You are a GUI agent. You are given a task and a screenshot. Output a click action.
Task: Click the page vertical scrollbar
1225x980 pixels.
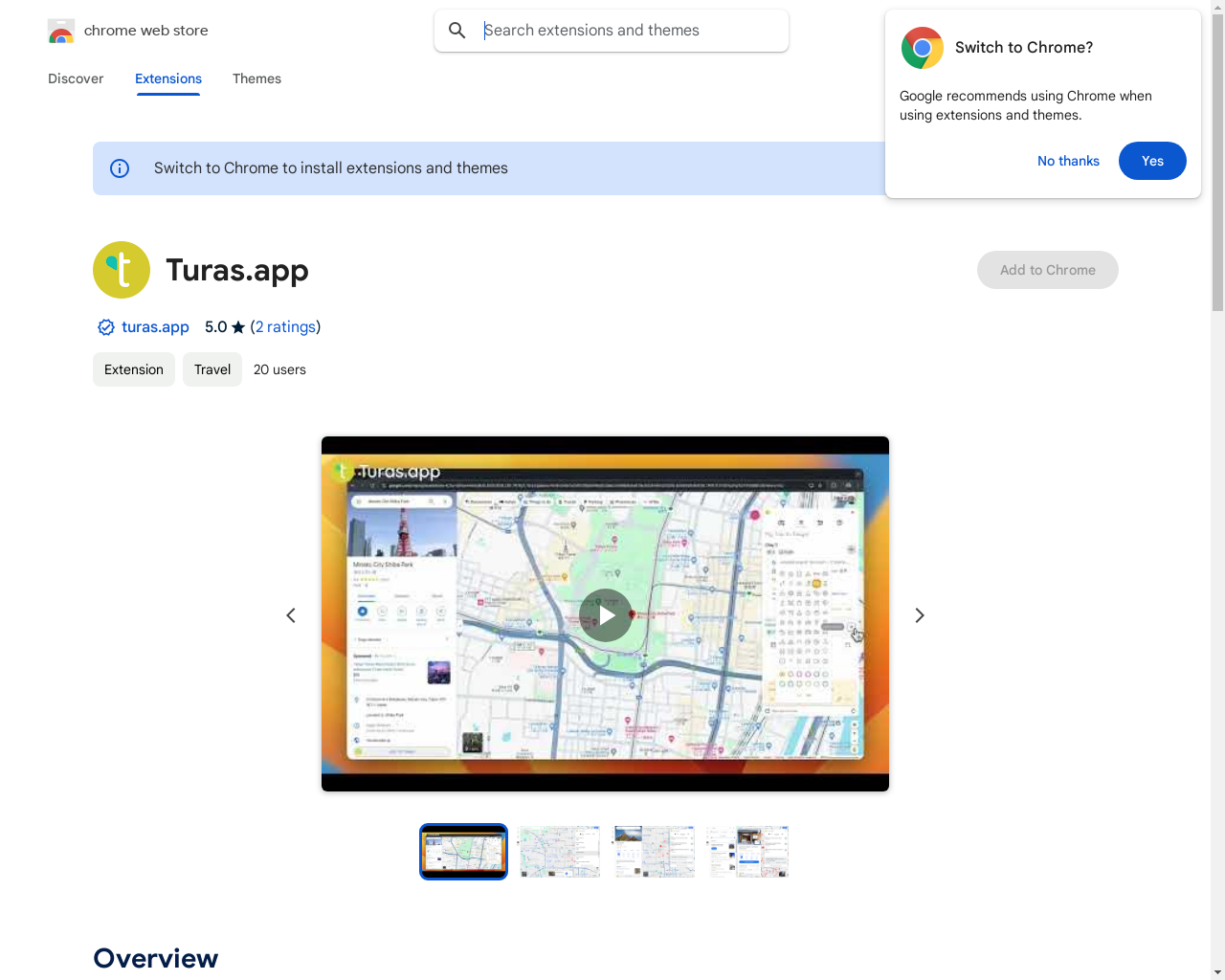[1217, 163]
